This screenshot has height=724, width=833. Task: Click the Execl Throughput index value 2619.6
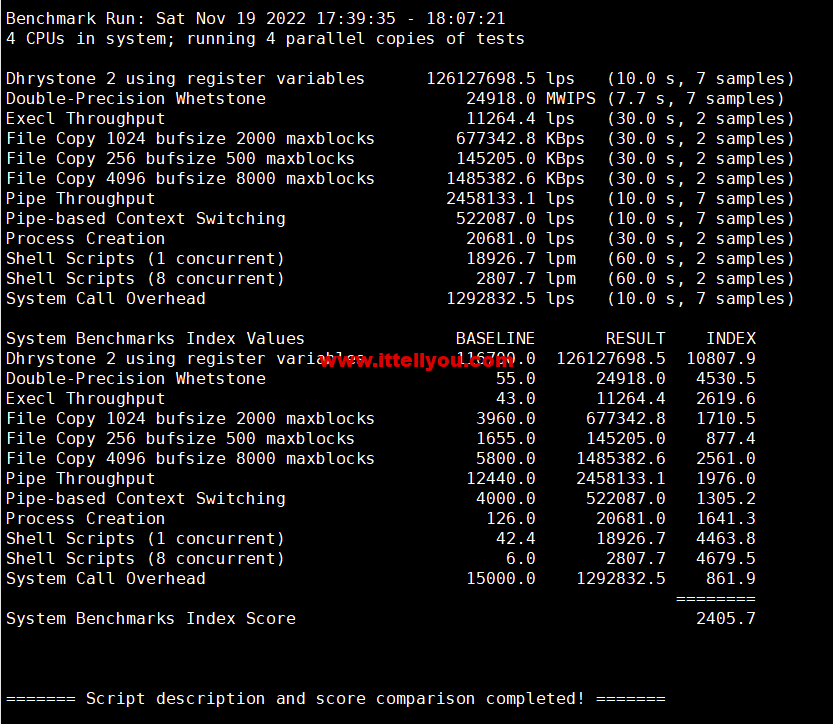(x=725, y=398)
